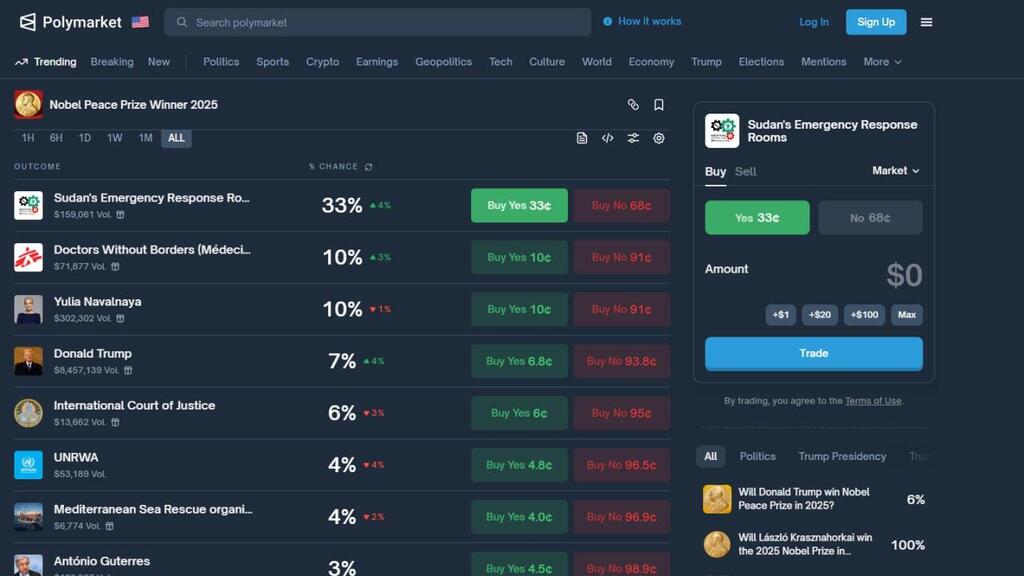This screenshot has width=1024, height=576.
Task: Click Buy Yes 6.8¢ for Donald Trump
Action: pos(519,361)
